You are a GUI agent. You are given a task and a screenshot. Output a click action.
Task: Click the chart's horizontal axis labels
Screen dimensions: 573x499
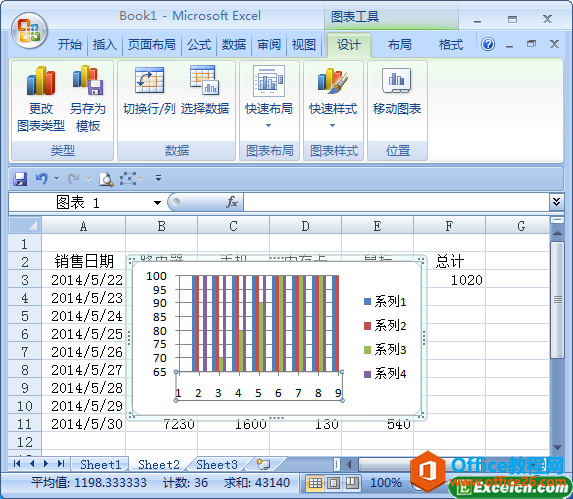pos(259,393)
